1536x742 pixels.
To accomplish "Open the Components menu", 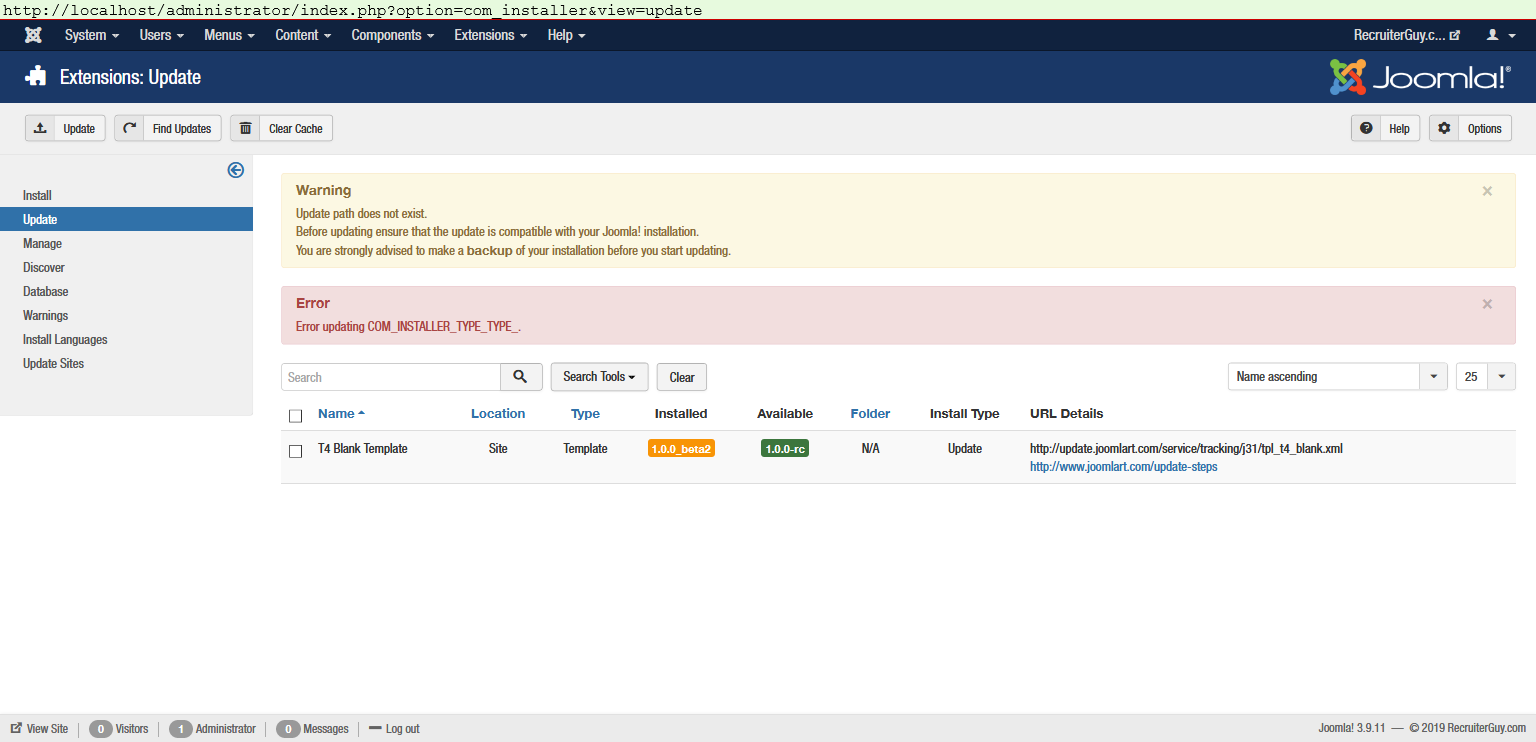I will point(392,35).
